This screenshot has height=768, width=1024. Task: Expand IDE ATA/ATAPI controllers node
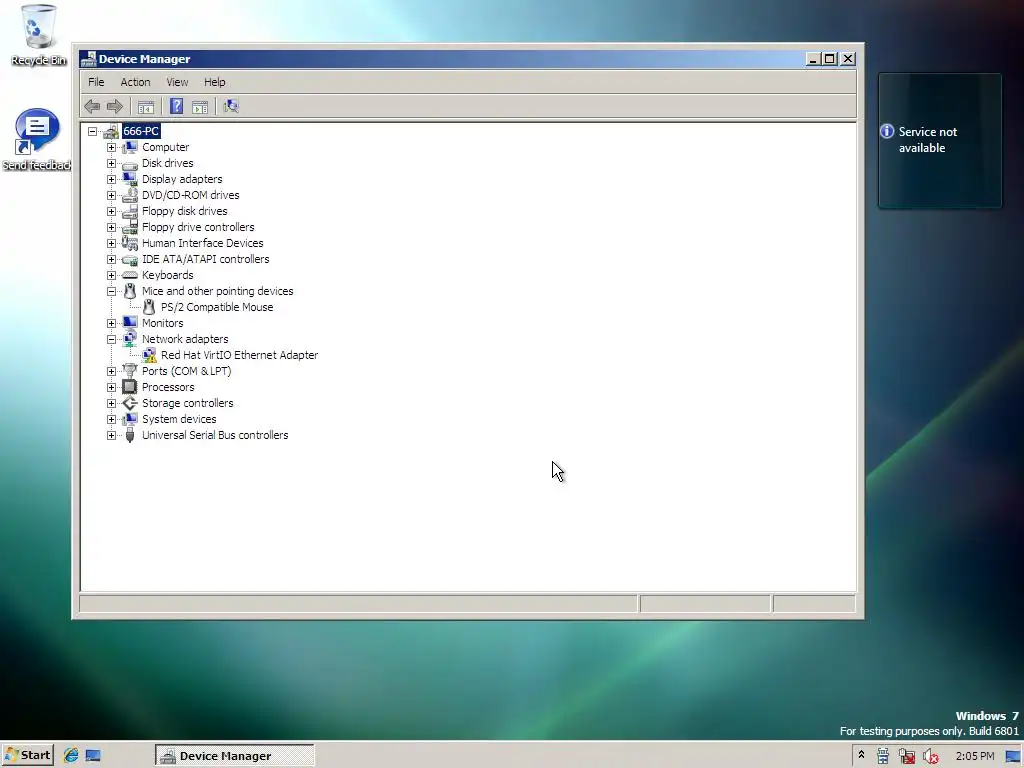coord(111,259)
